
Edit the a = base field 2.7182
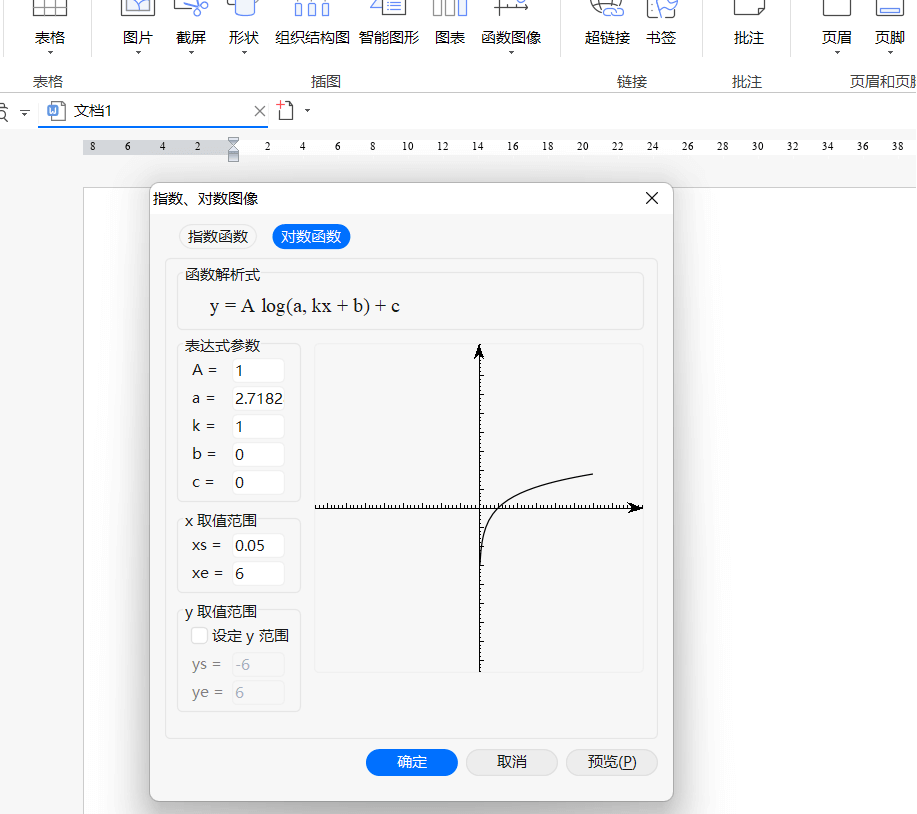click(x=258, y=398)
